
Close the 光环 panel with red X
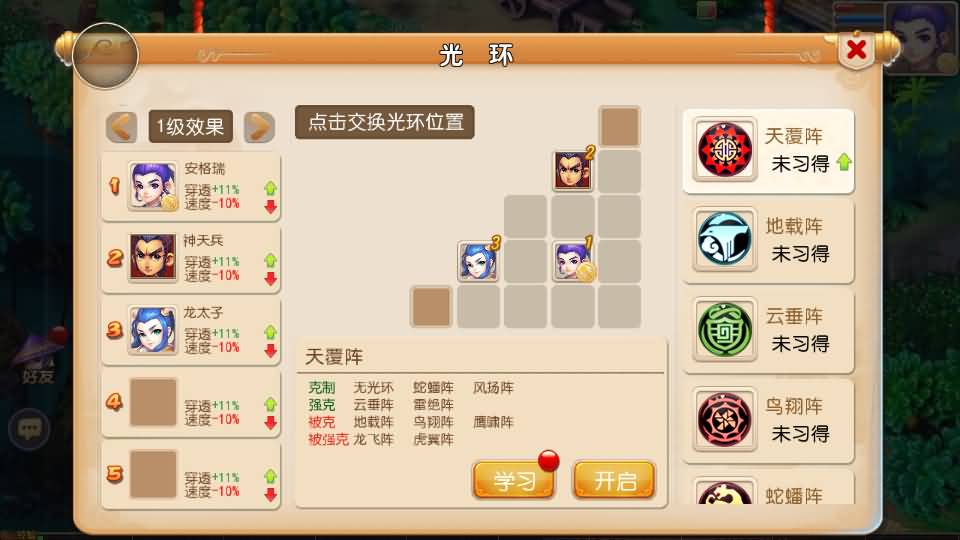(x=857, y=50)
